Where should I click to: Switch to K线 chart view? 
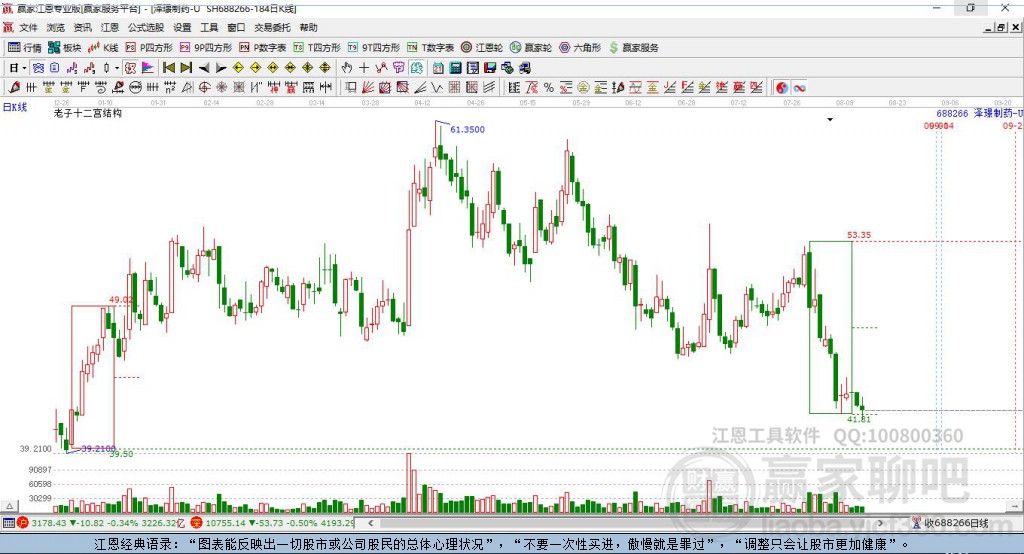pyautogui.click(x=103, y=48)
